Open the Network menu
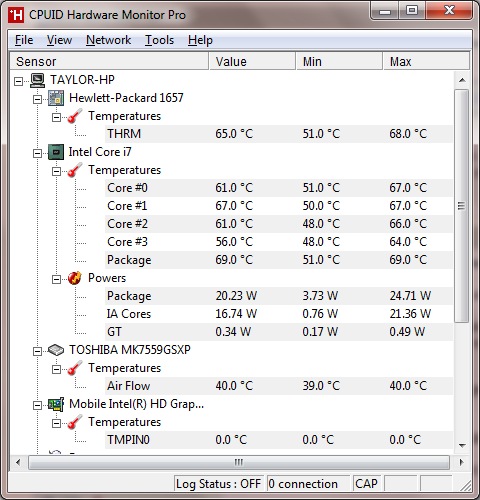Image resolution: width=480 pixels, height=500 pixels. pyautogui.click(x=108, y=40)
